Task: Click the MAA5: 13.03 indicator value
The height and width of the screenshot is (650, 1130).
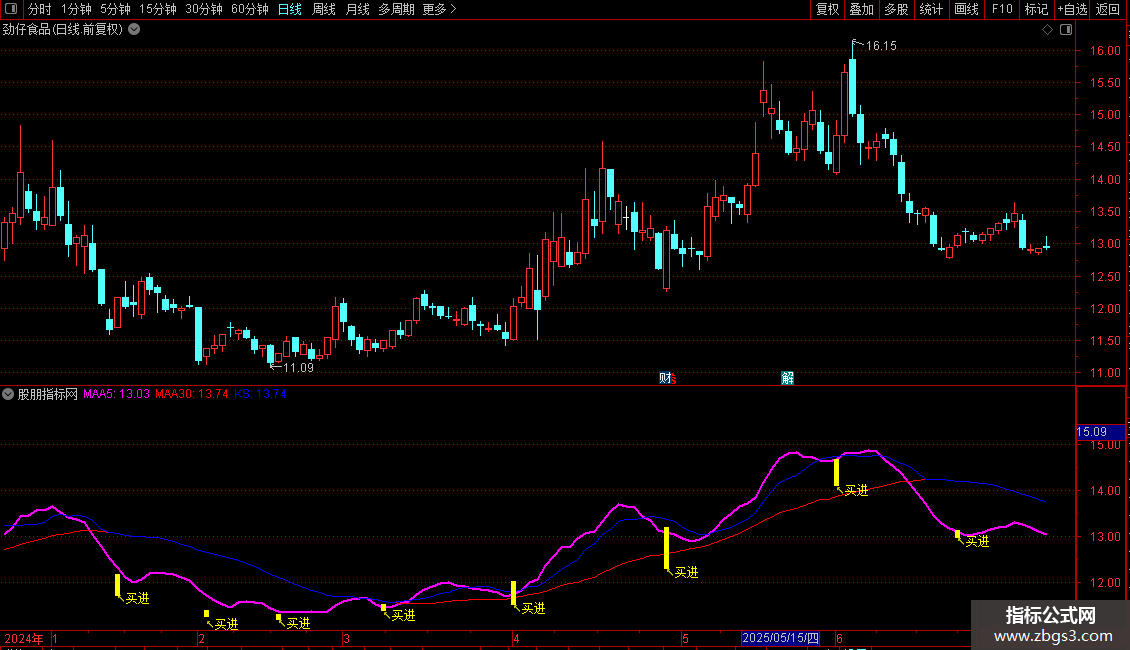Action: pos(116,394)
